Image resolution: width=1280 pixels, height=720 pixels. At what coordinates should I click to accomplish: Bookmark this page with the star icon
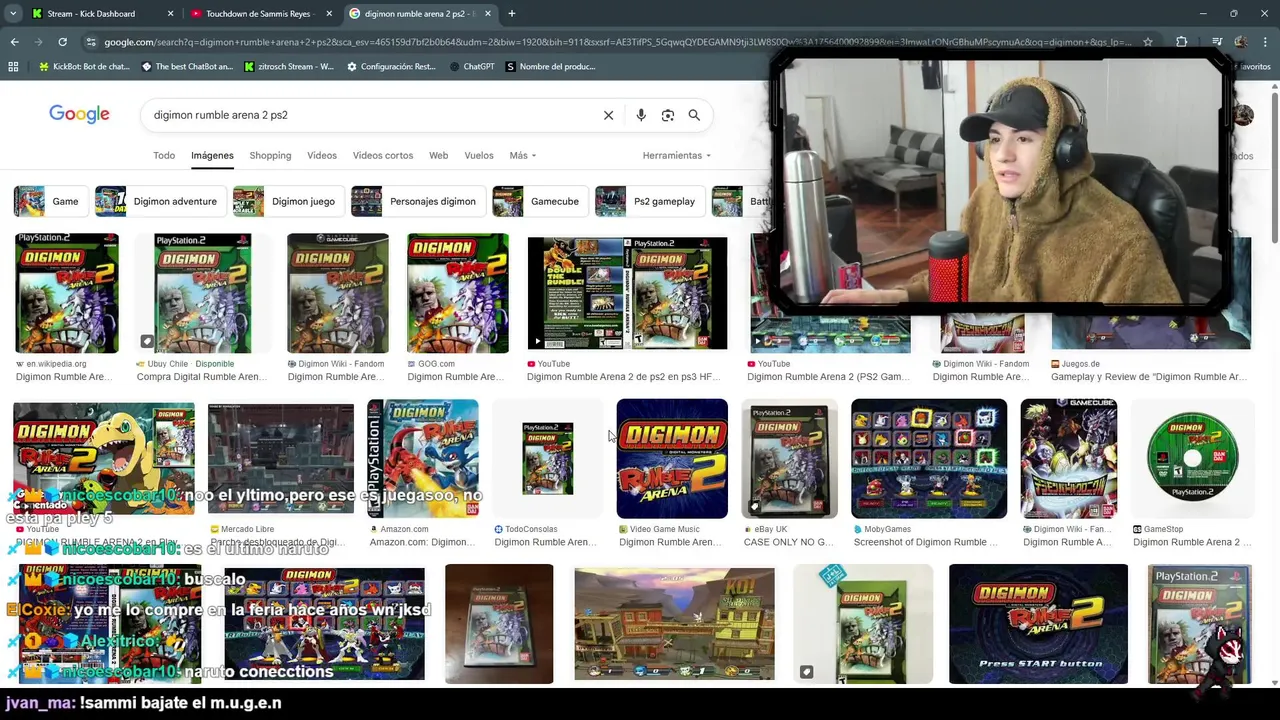click(1148, 42)
